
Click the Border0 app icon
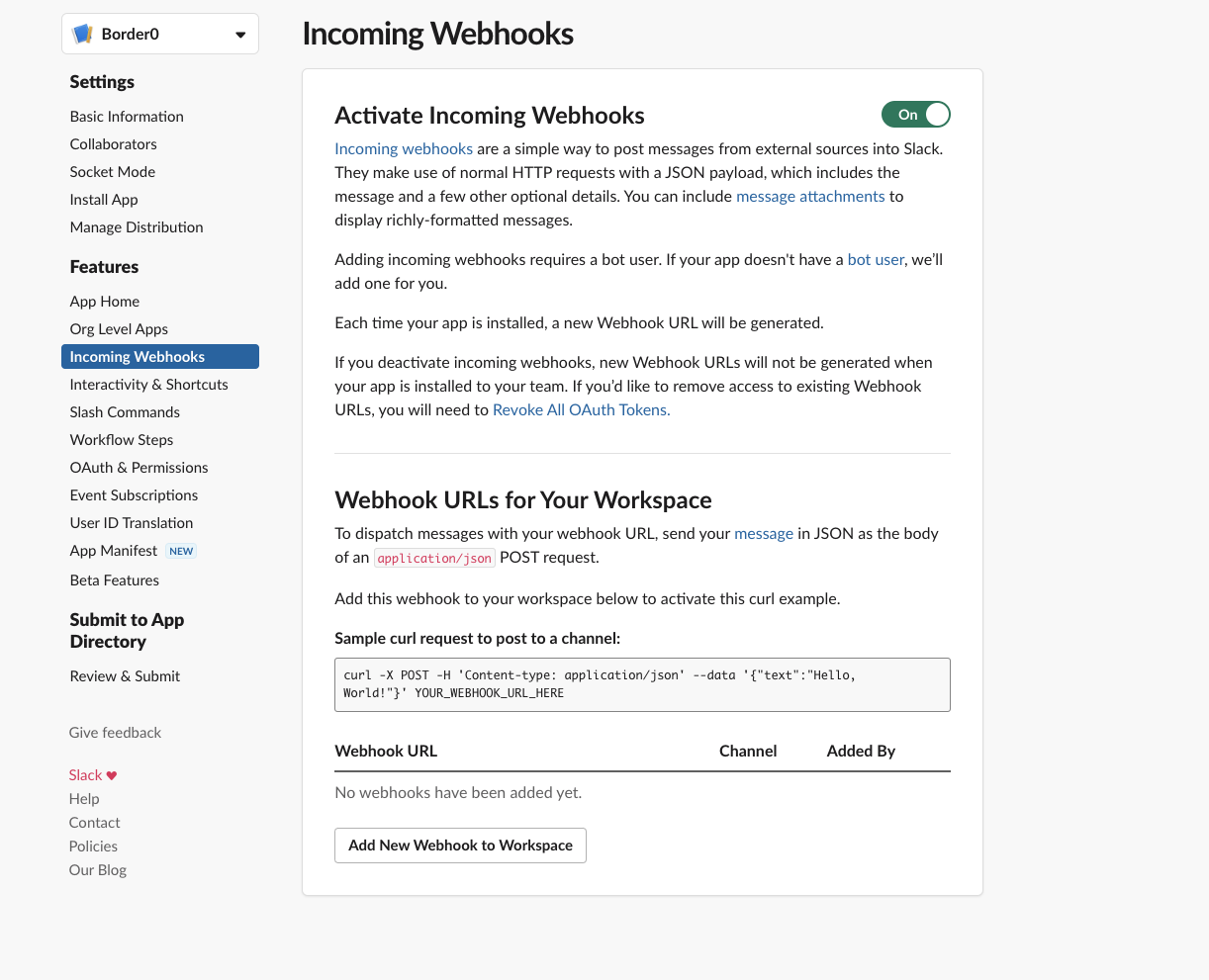coord(83,34)
